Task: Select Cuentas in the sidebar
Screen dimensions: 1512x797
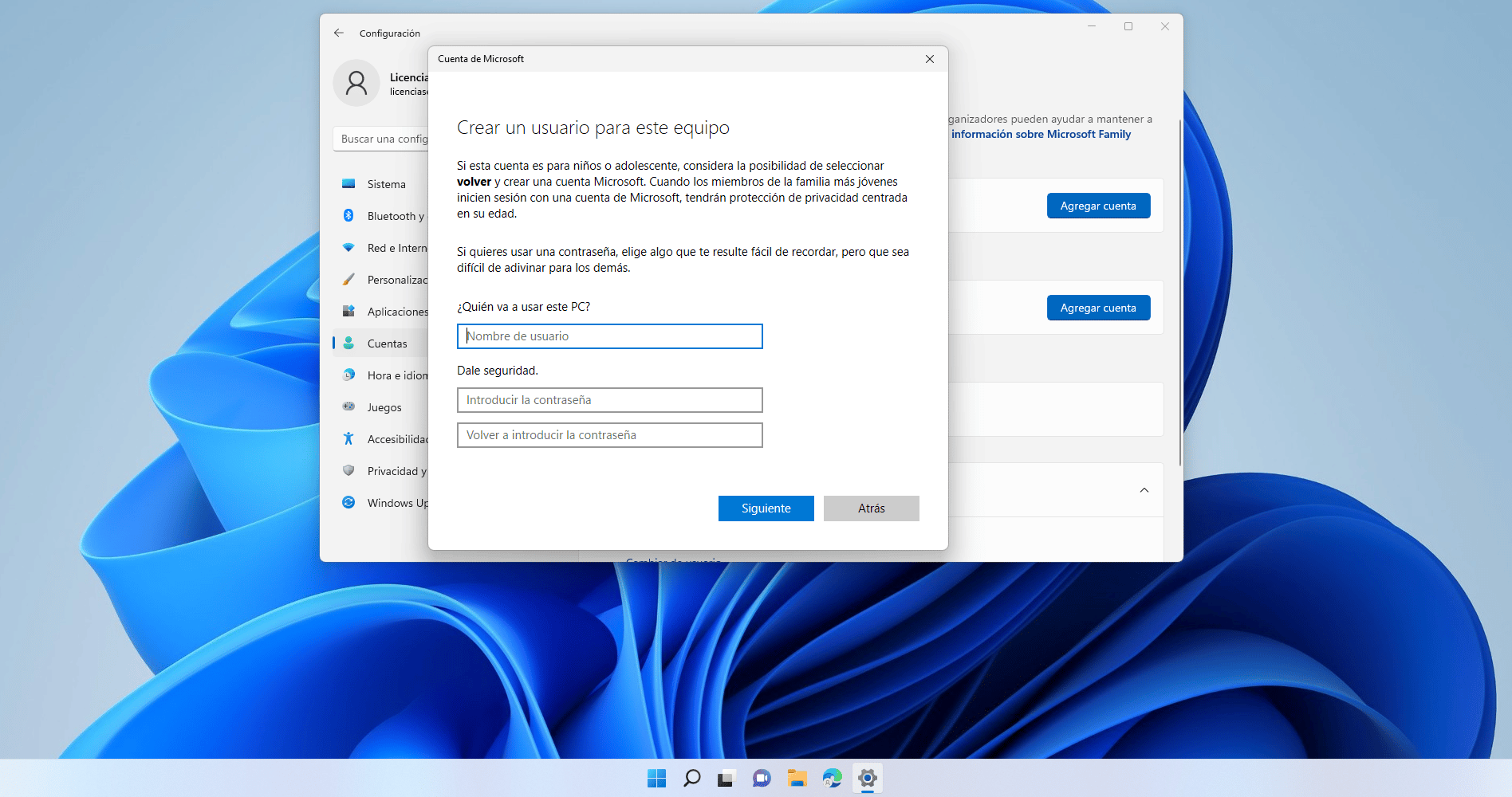Action: click(386, 343)
